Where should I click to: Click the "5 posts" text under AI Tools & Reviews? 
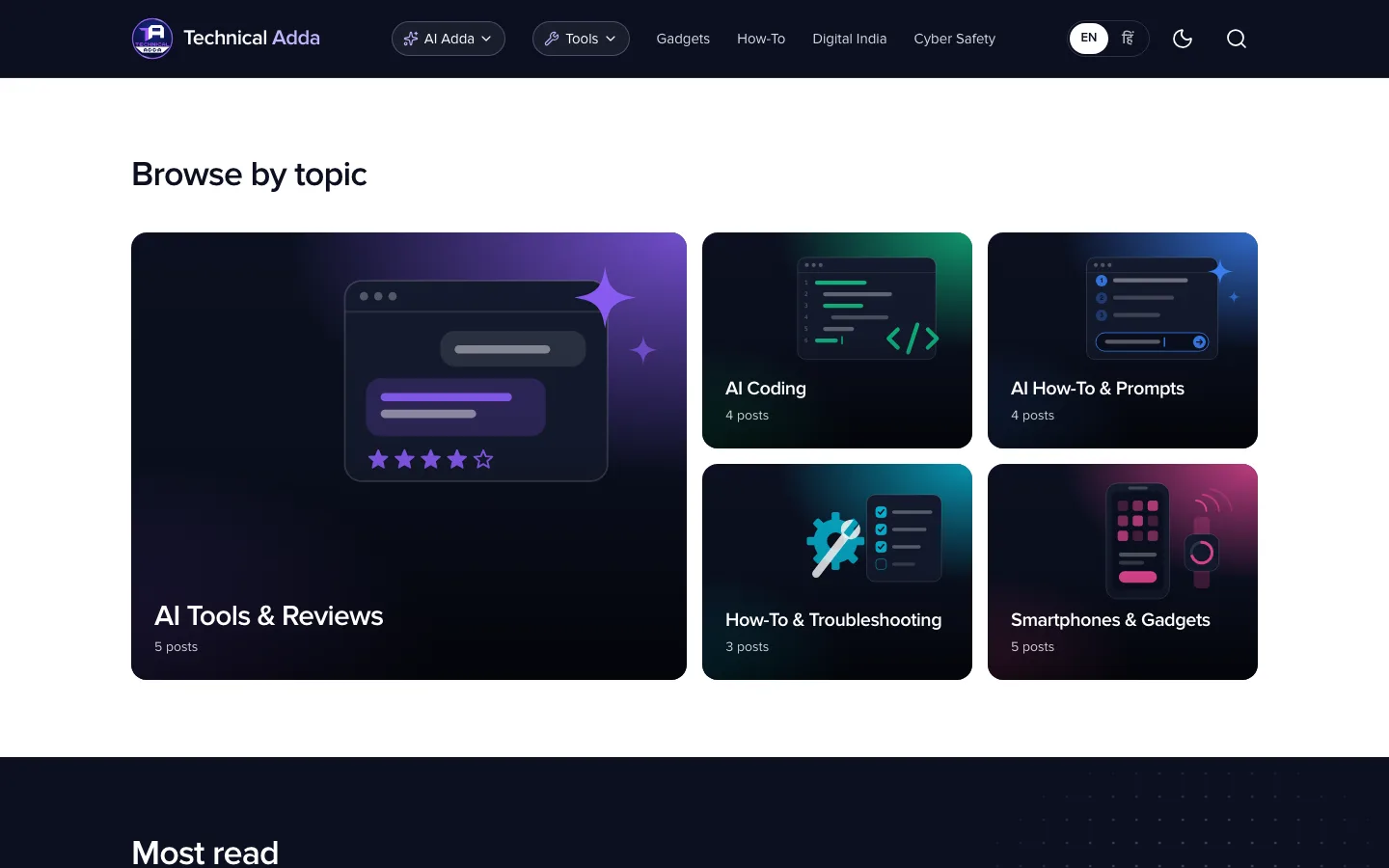click(x=176, y=647)
